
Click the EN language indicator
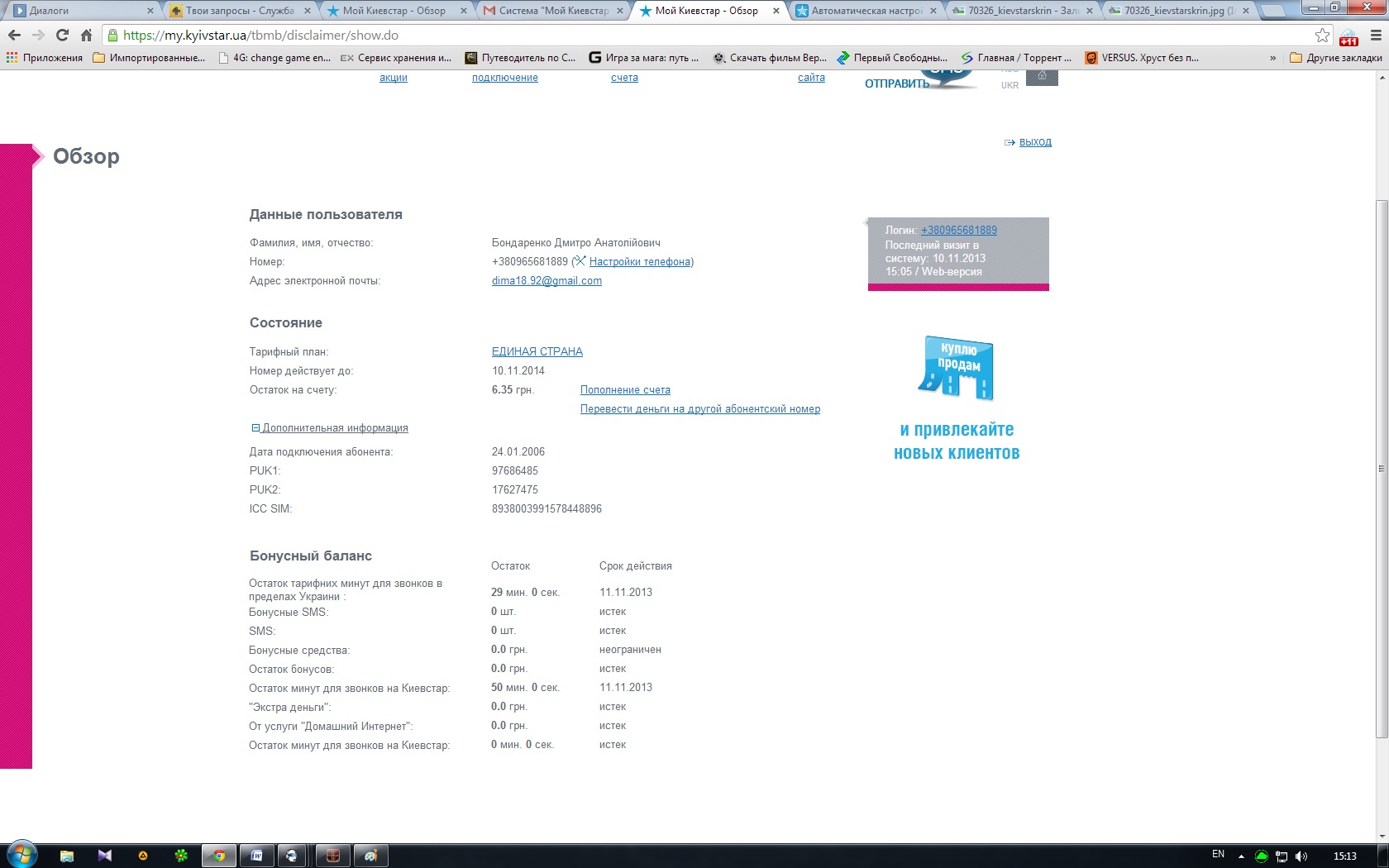[1218, 854]
